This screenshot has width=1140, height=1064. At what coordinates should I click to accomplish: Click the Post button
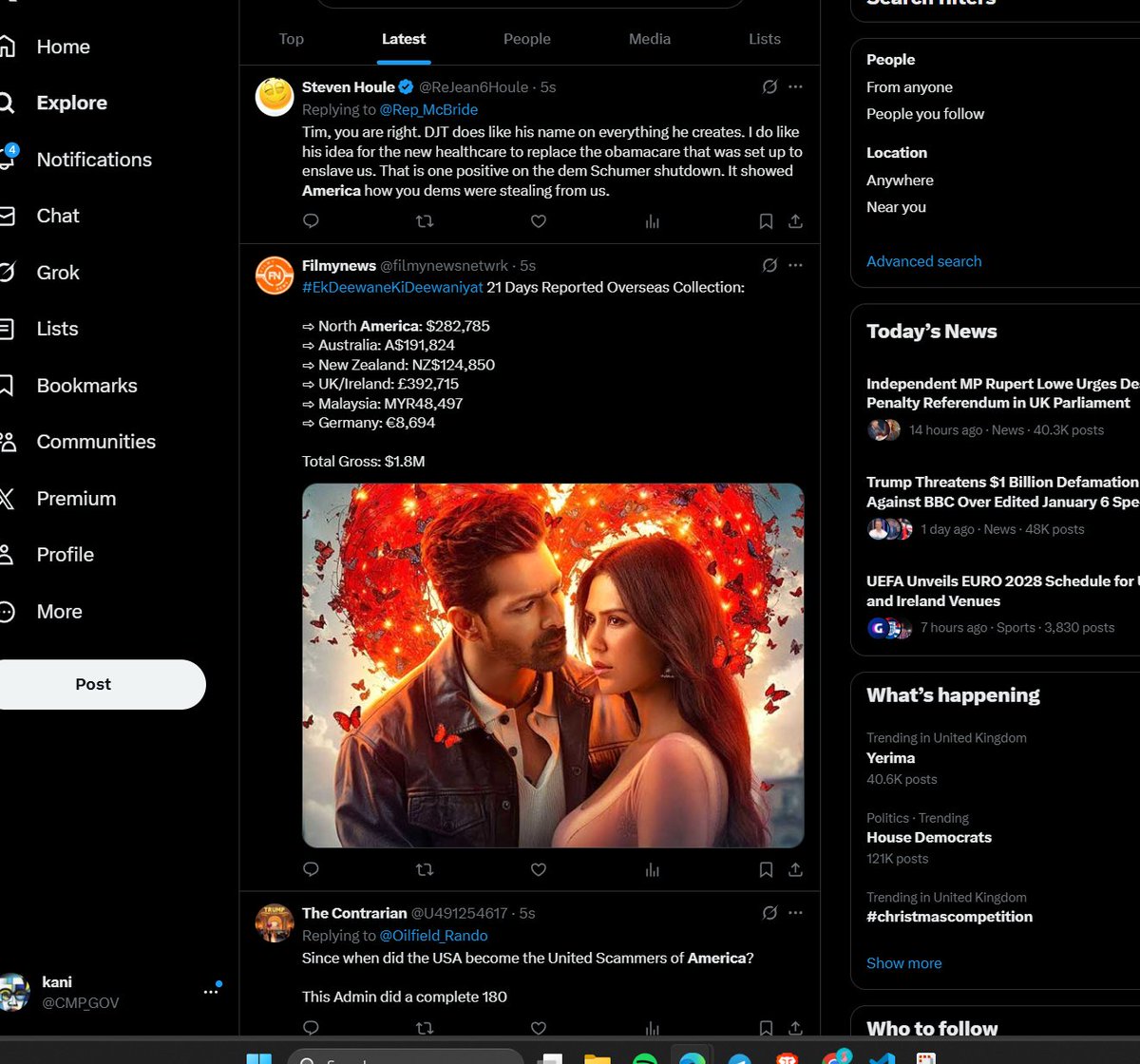click(x=93, y=684)
